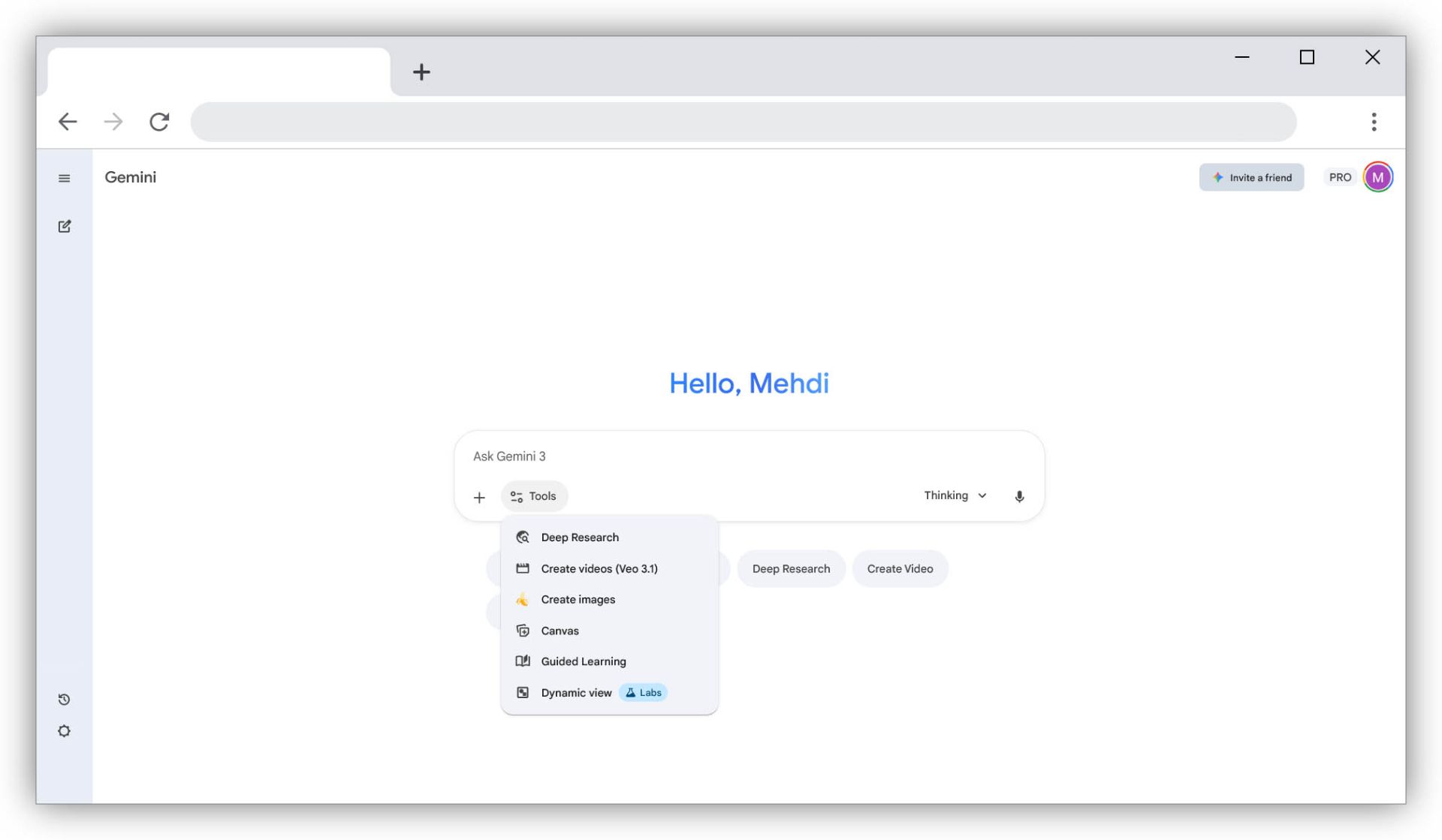
Task: Click the Invite a friend button
Action: coord(1251,177)
